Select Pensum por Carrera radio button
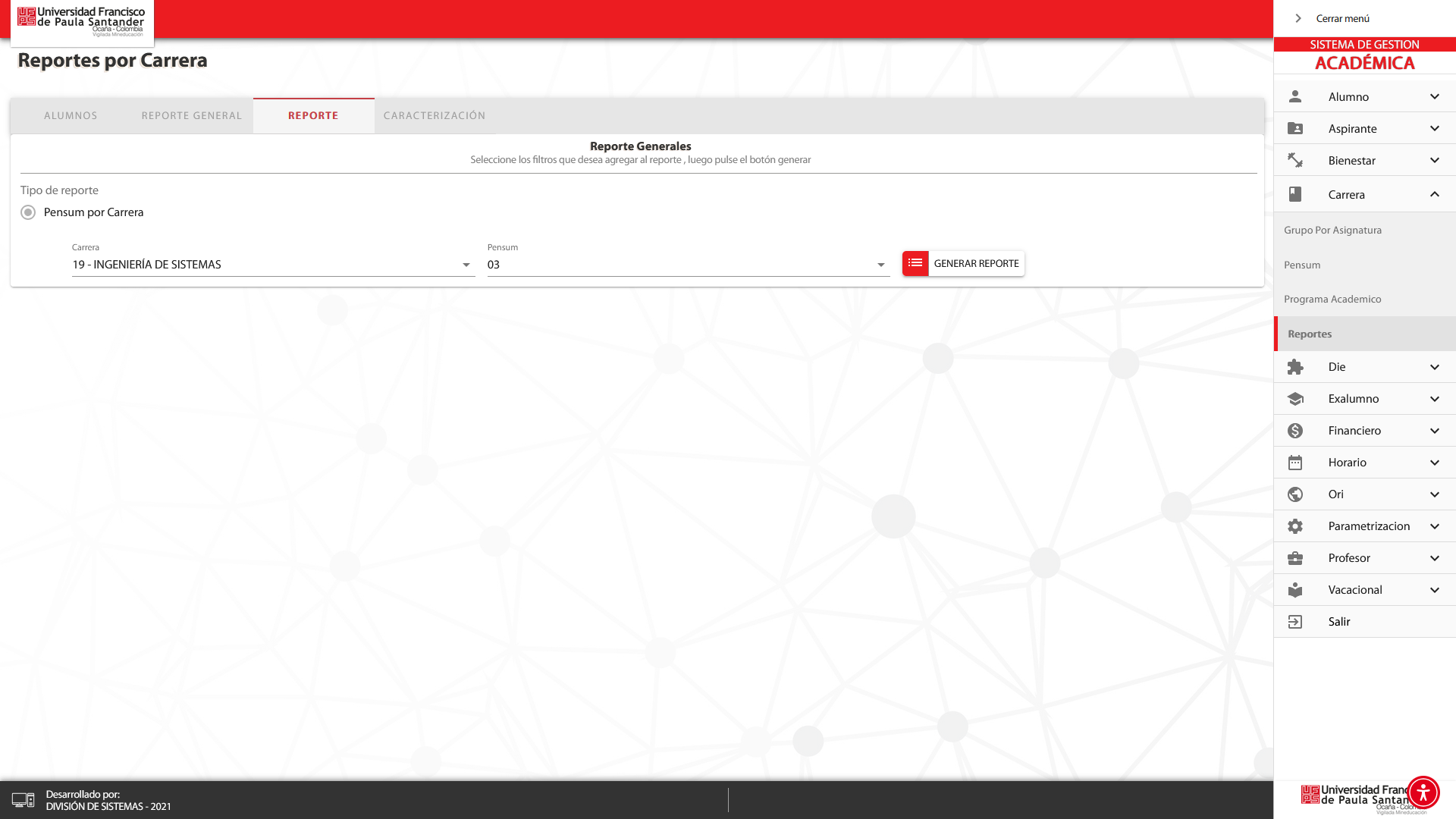Screen dimensions: 1456x819 (28, 212)
